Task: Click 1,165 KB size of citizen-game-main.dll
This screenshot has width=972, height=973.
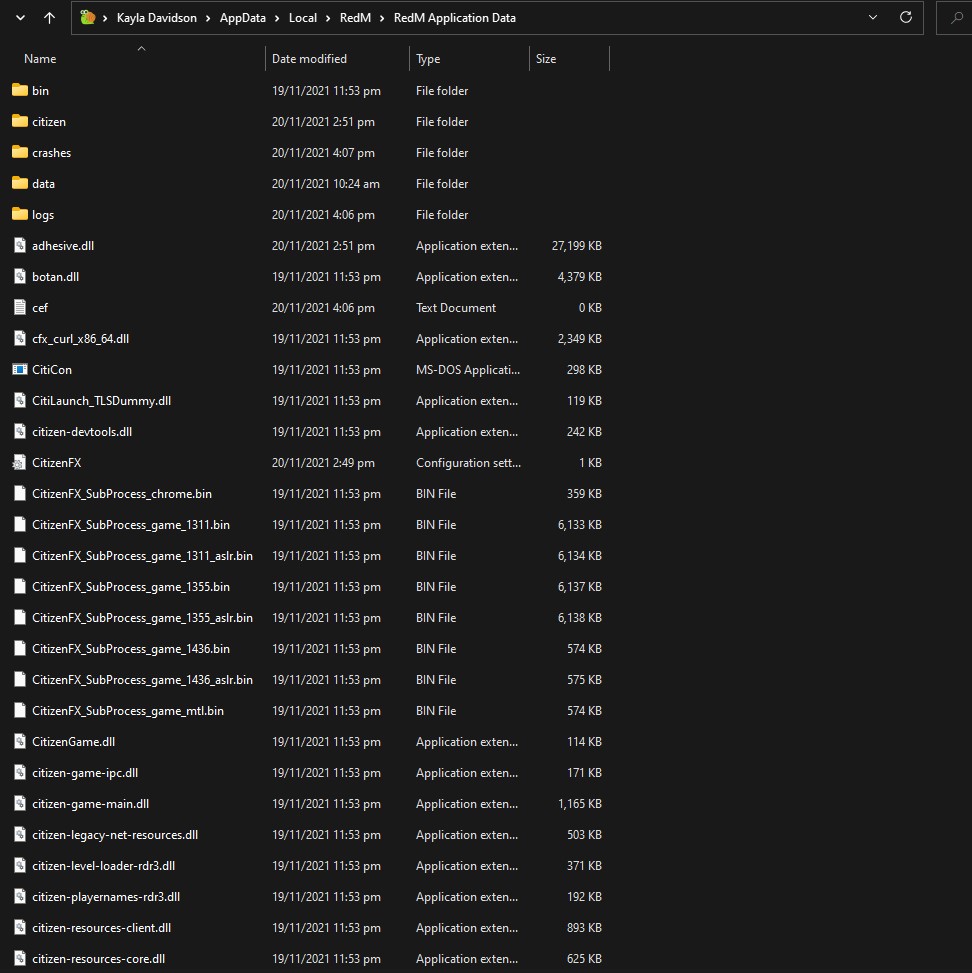Action: 580,804
